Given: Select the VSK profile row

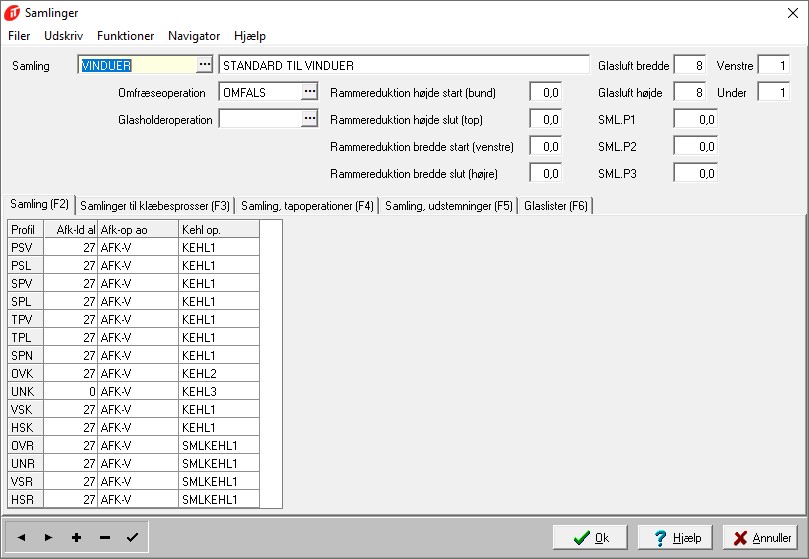Looking at the screenshot, I should pos(134,409).
